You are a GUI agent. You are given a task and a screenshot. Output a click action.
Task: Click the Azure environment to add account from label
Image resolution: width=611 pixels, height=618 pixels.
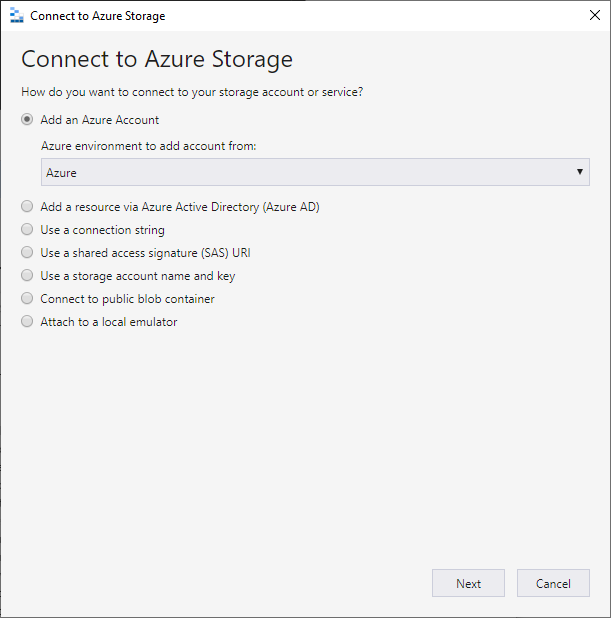(149, 146)
